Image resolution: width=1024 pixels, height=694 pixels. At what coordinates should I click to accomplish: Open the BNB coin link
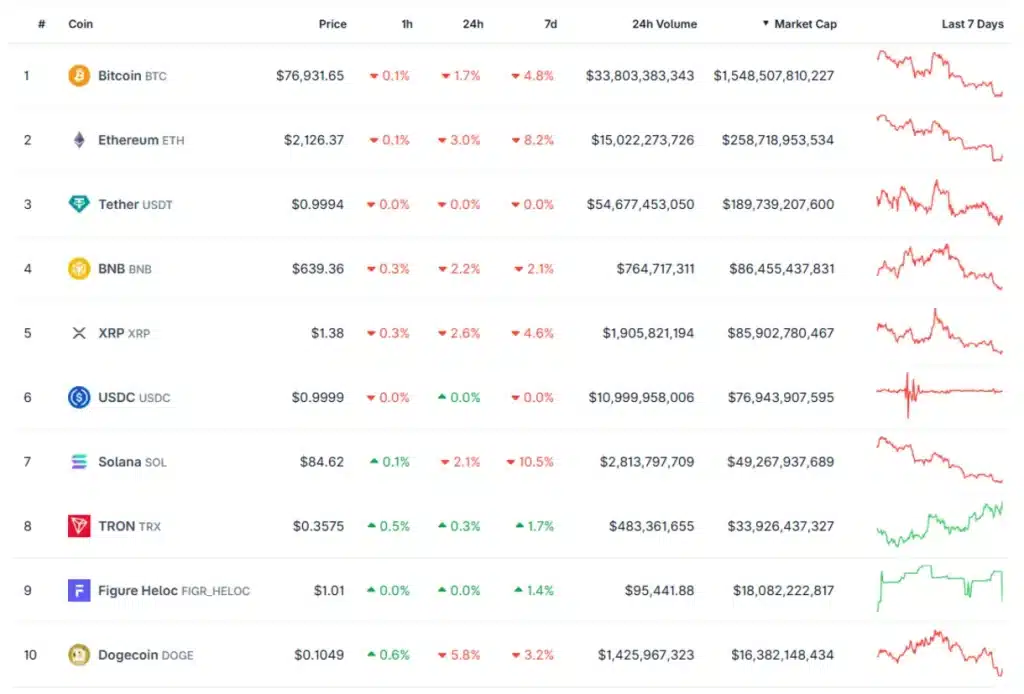(125, 268)
